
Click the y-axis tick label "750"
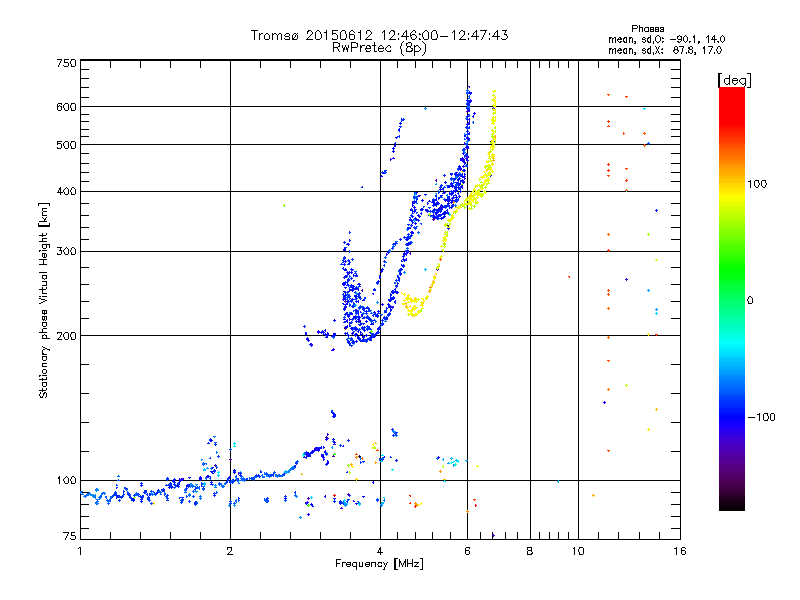tap(66, 63)
